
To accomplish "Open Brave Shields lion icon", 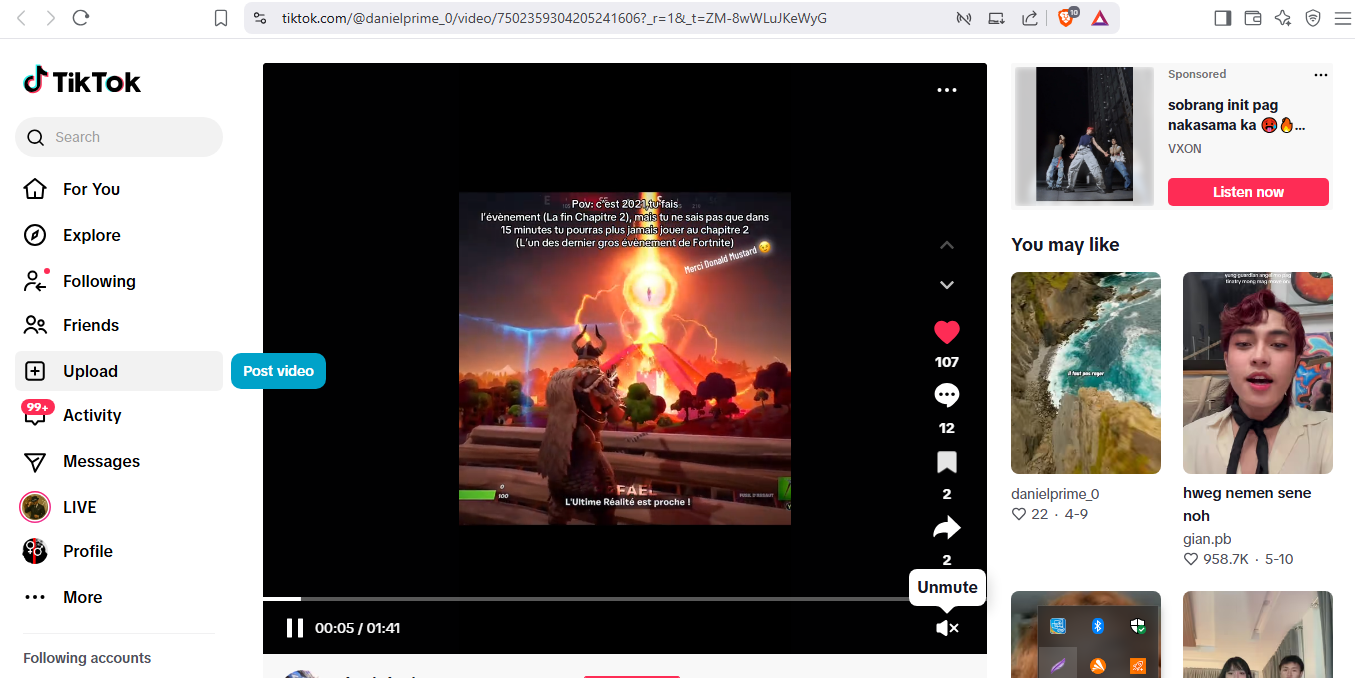I will pos(1066,18).
